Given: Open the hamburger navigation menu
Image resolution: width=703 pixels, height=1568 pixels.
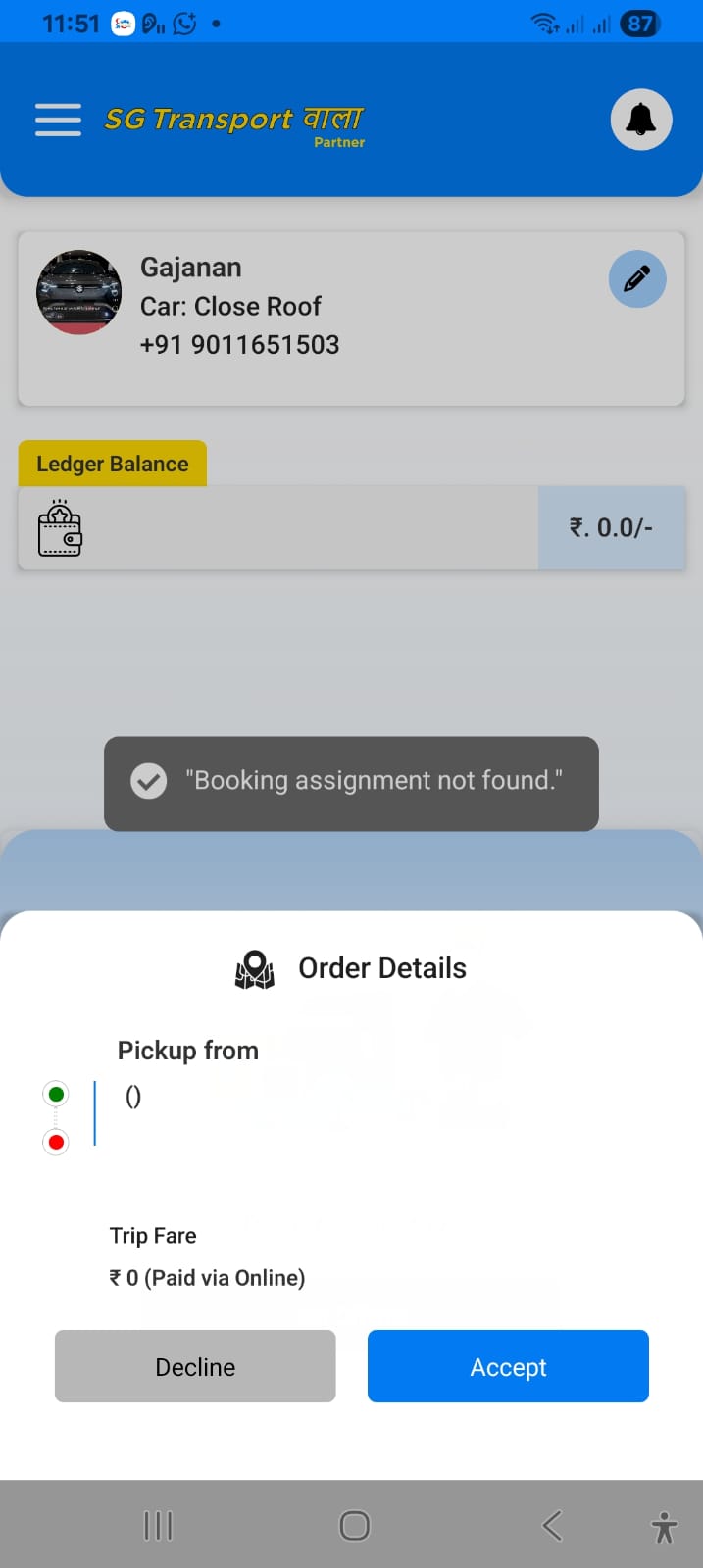Looking at the screenshot, I should (59, 120).
